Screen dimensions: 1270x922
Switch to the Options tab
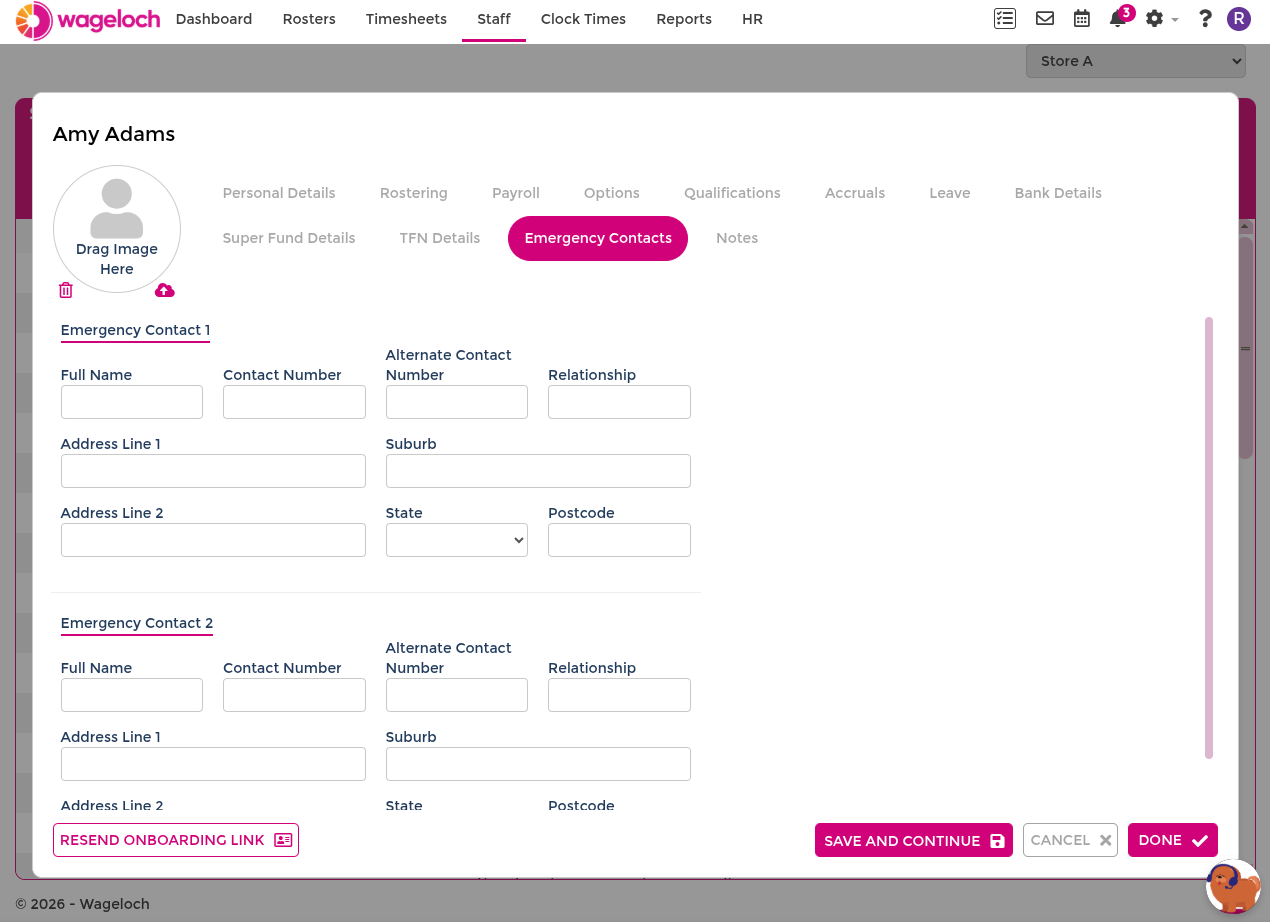click(x=612, y=193)
